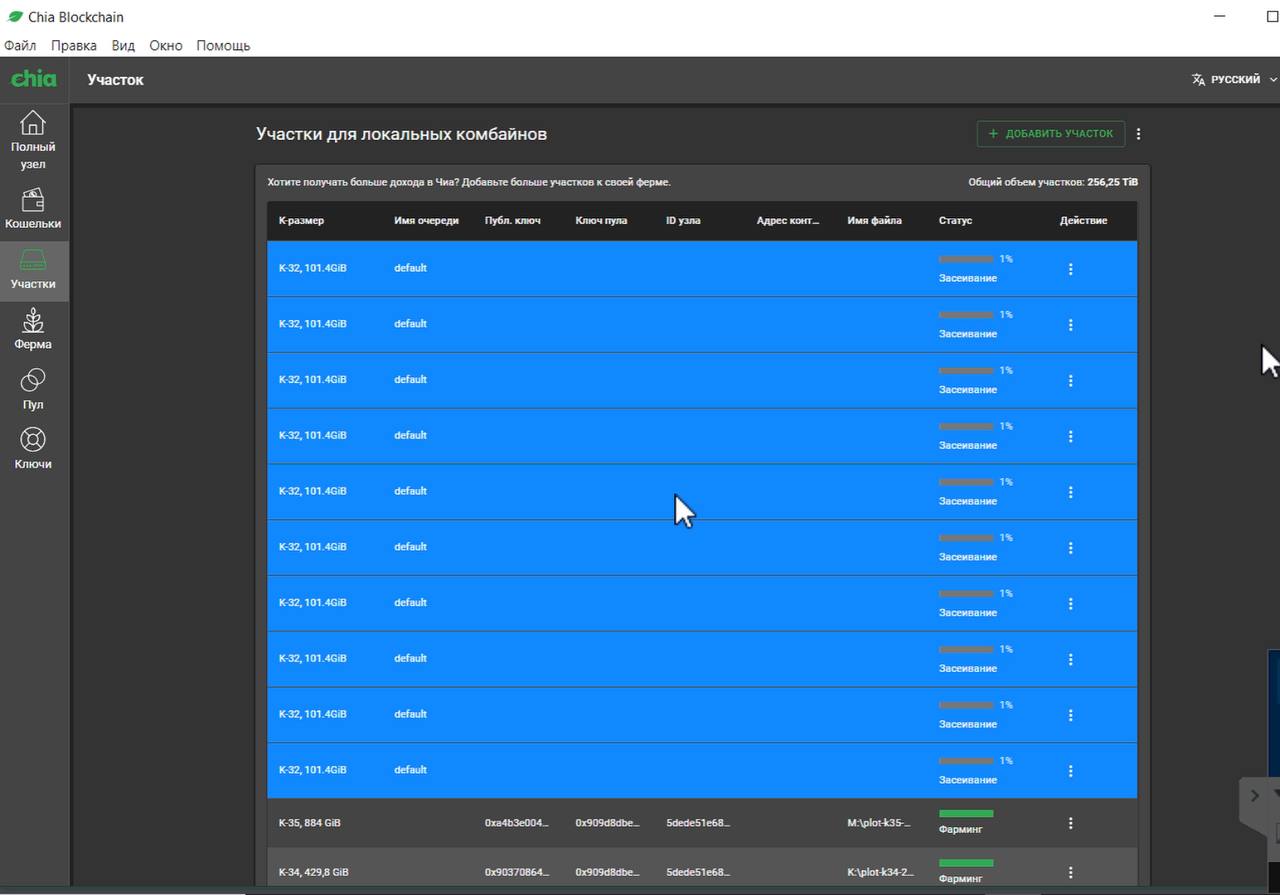1280x895 pixels.
Task: Open the Ферма farm section
Action: pyautogui.click(x=34, y=330)
